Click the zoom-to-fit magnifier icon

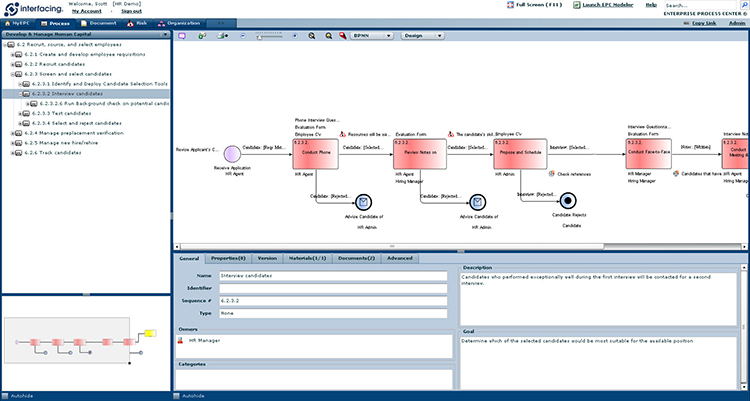coord(312,36)
